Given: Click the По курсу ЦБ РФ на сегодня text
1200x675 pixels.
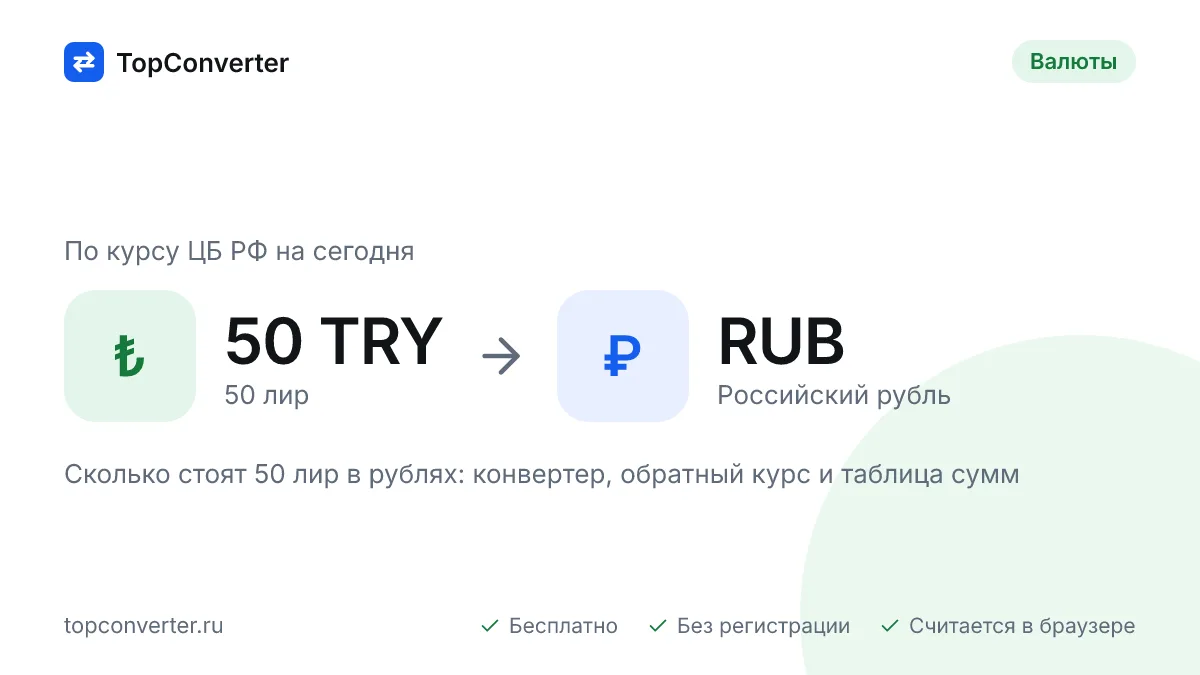Looking at the screenshot, I should [239, 251].
